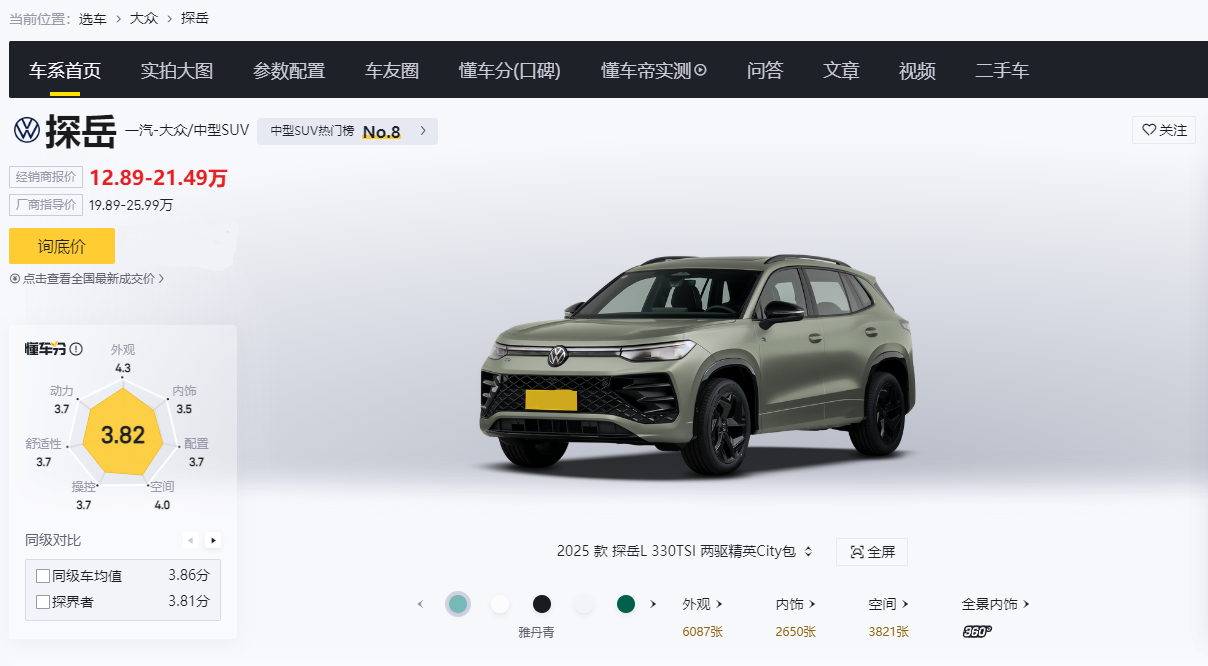Switch to the 参数配置 tab
This screenshot has height=666, width=1208.
click(x=289, y=71)
